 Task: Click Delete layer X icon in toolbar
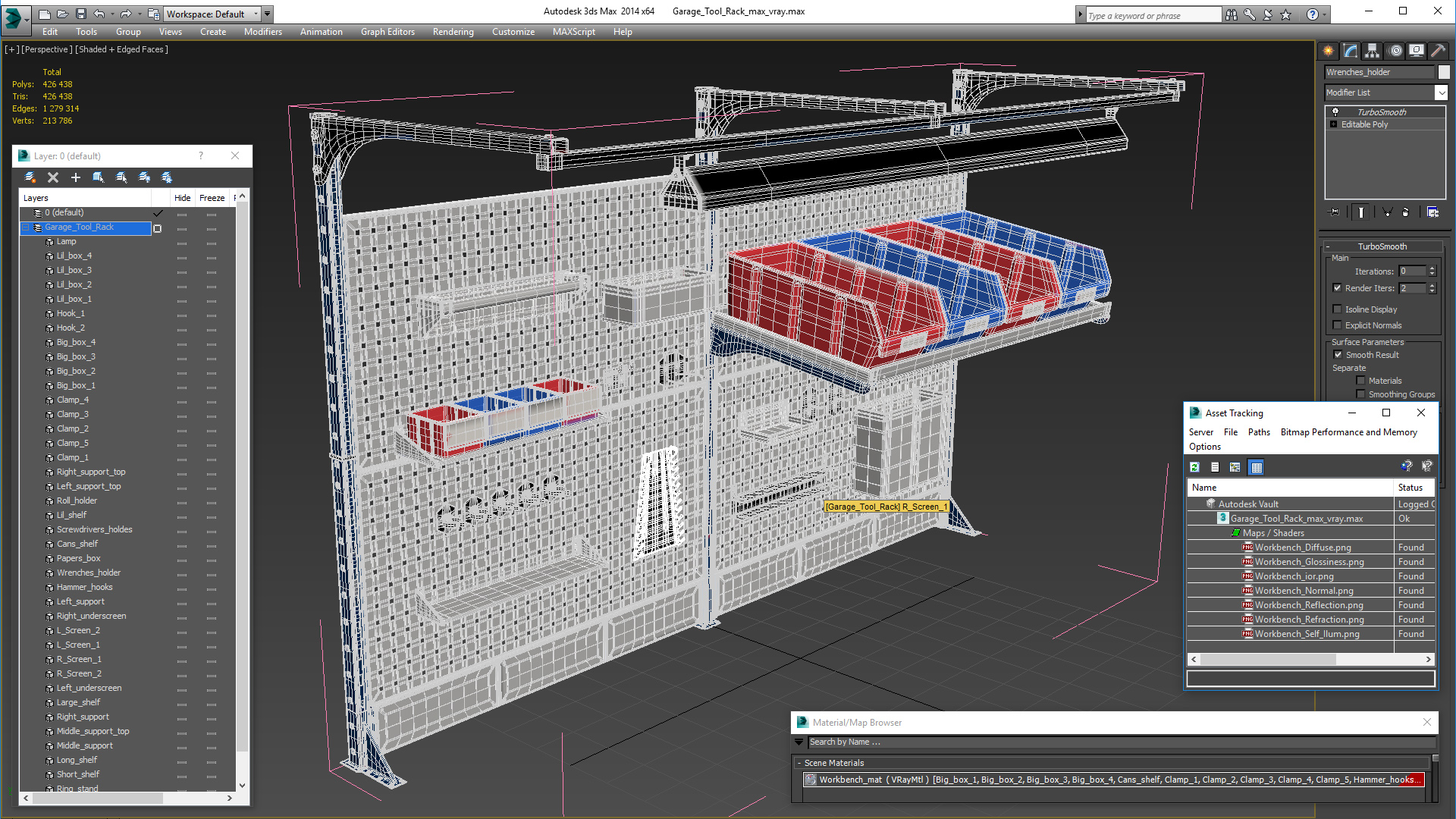pos(53,177)
